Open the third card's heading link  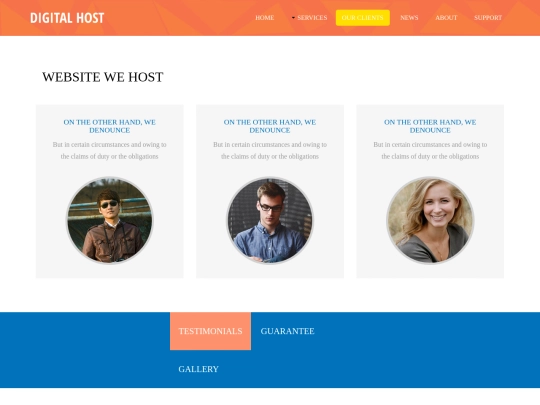tap(430, 126)
